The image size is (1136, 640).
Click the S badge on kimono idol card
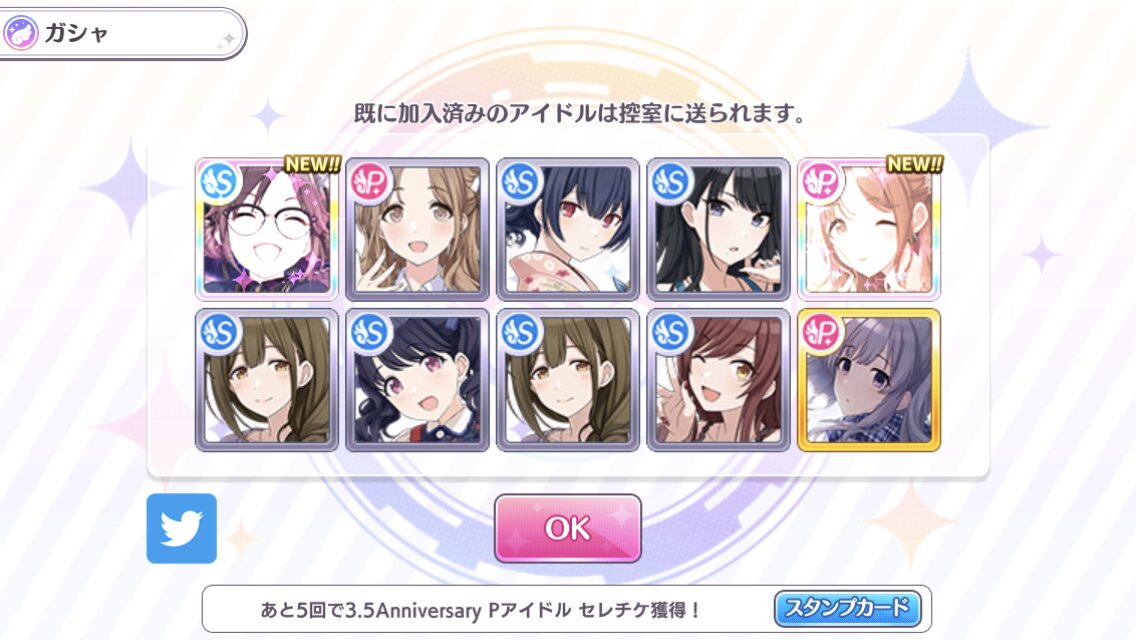(x=521, y=181)
